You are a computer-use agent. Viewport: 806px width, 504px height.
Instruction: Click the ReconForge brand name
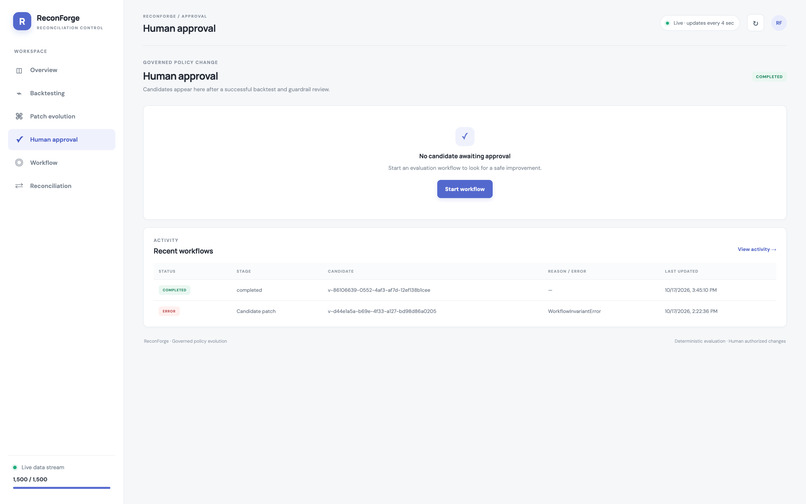(58, 18)
